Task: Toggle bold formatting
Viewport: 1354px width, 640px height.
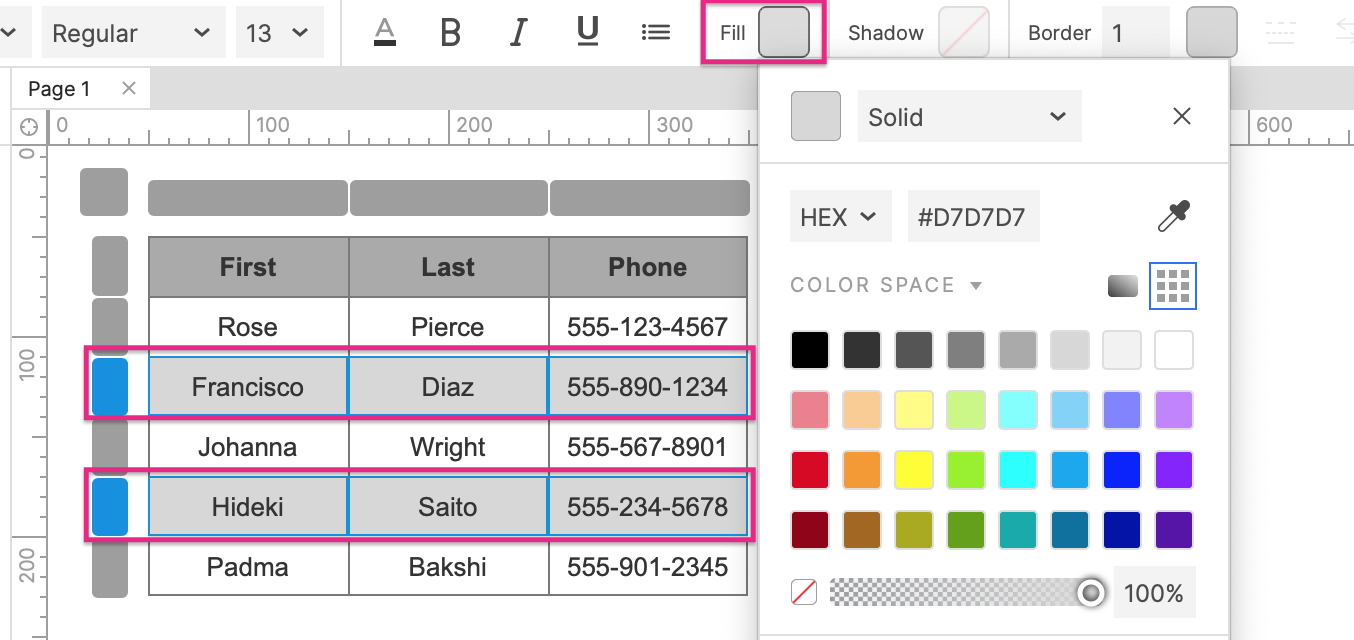Action: (451, 33)
